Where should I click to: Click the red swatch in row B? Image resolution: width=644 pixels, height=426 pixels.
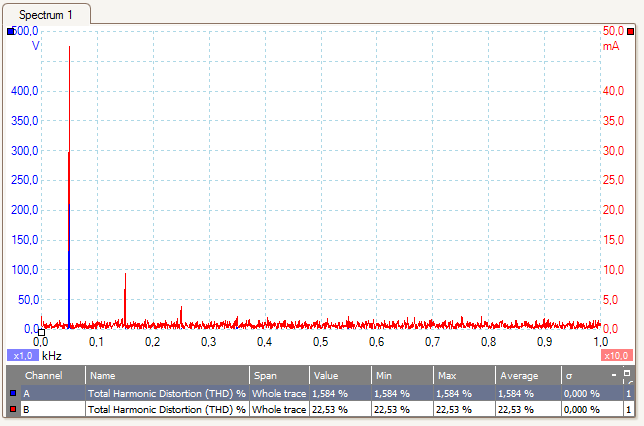click(12, 409)
